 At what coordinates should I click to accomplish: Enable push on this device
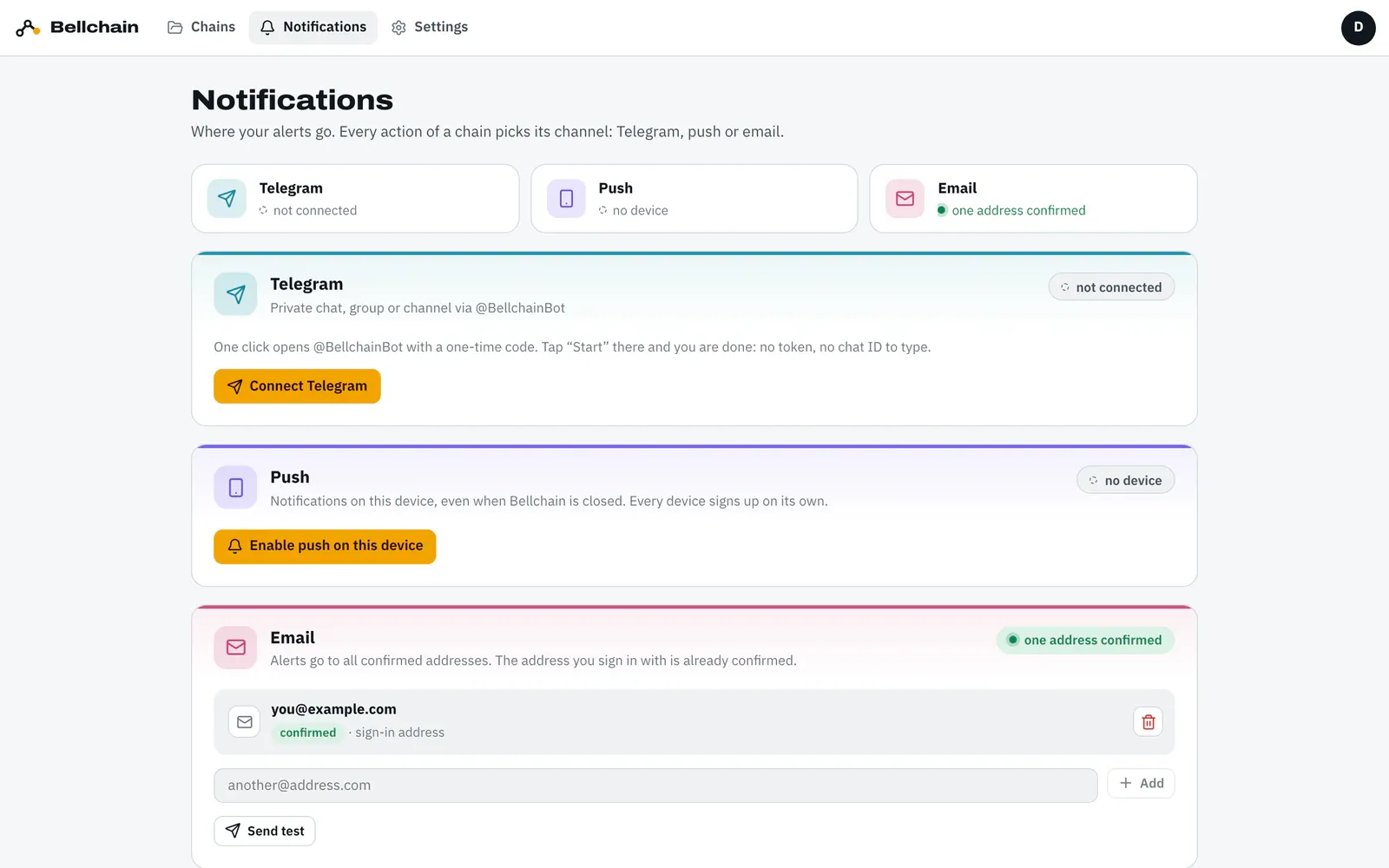pyautogui.click(x=325, y=546)
